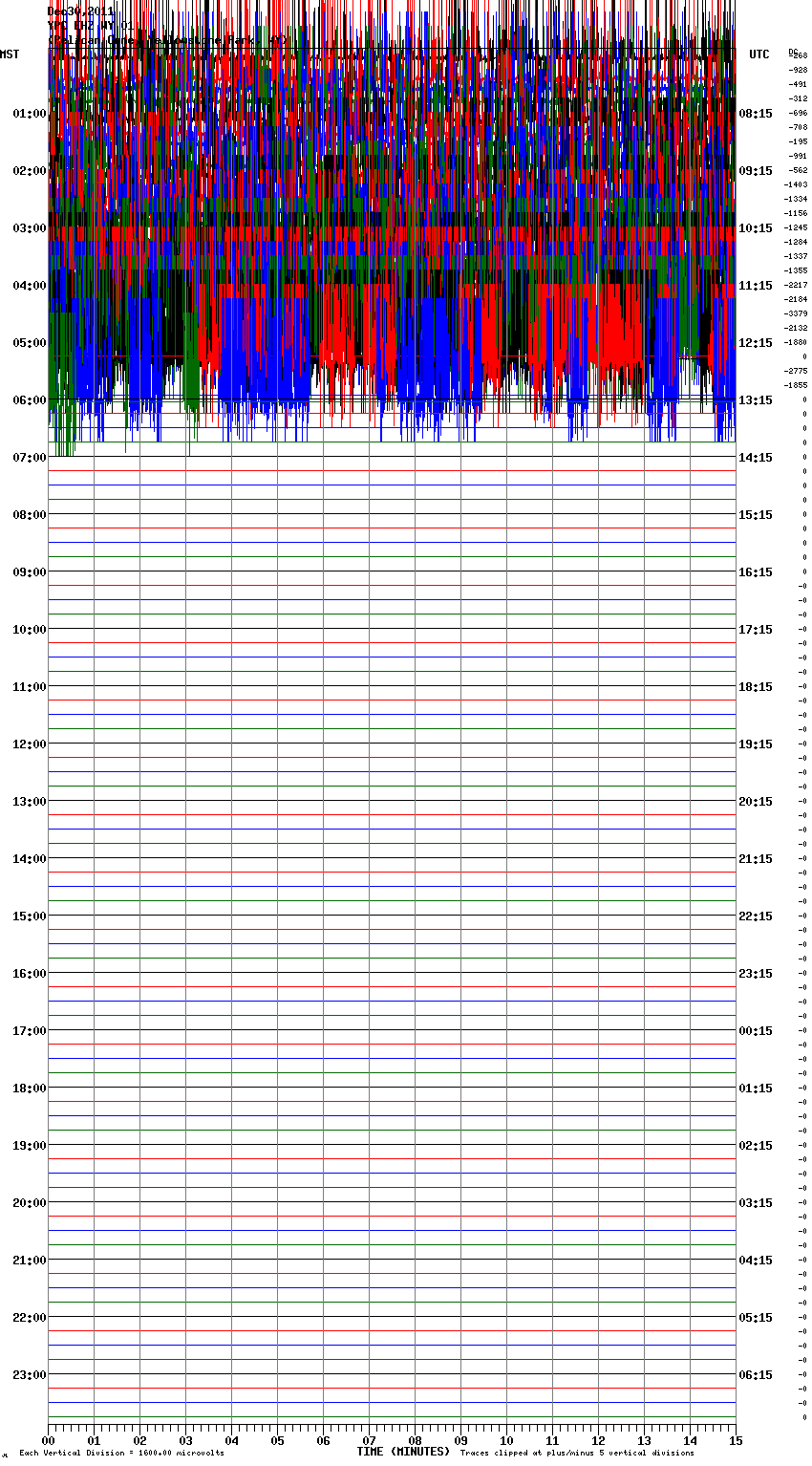This screenshot has height=1466, width=812.
Task: Click the 08:15 UTC time label
Action: [x=756, y=114]
